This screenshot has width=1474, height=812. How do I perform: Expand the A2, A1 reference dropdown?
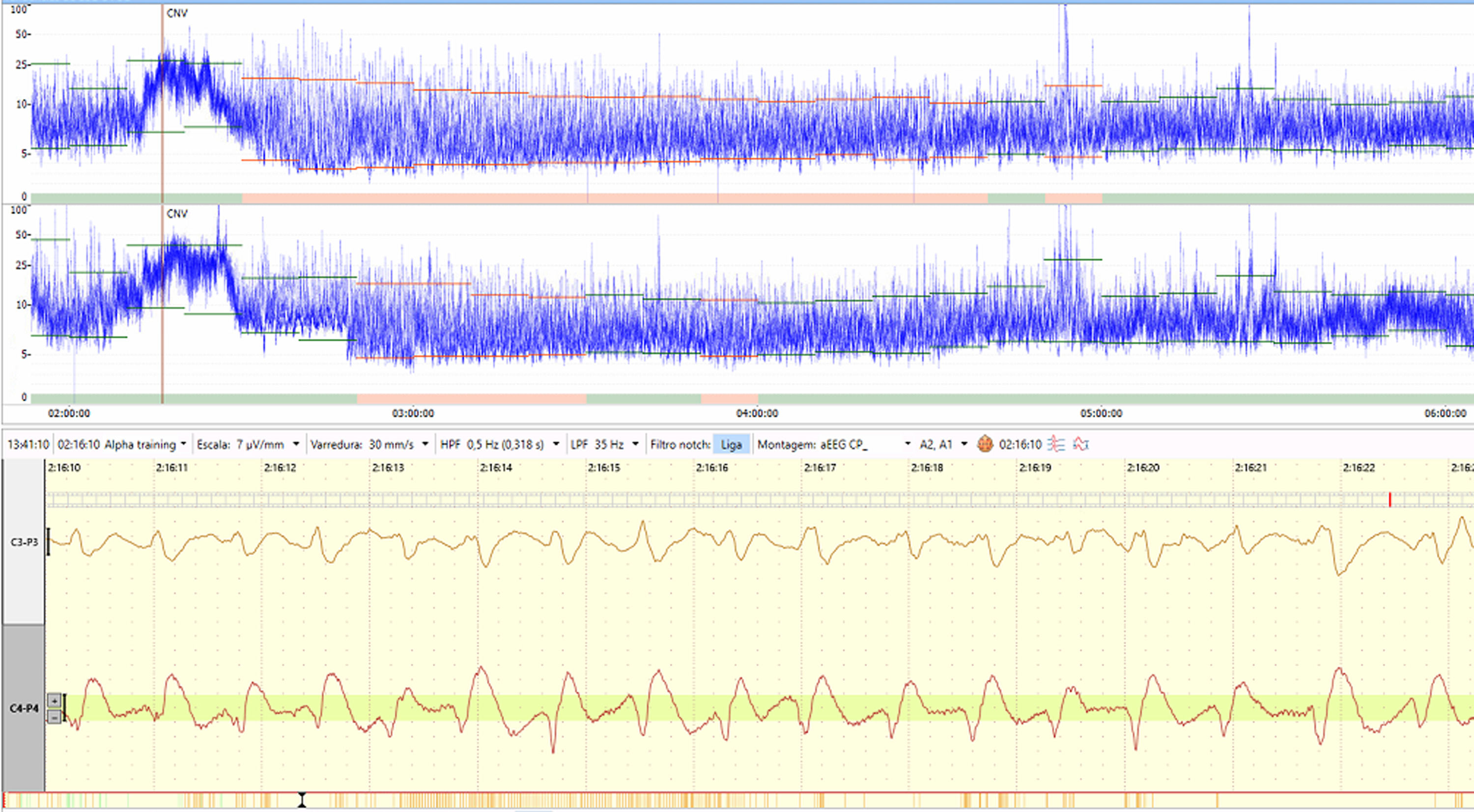point(964,445)
